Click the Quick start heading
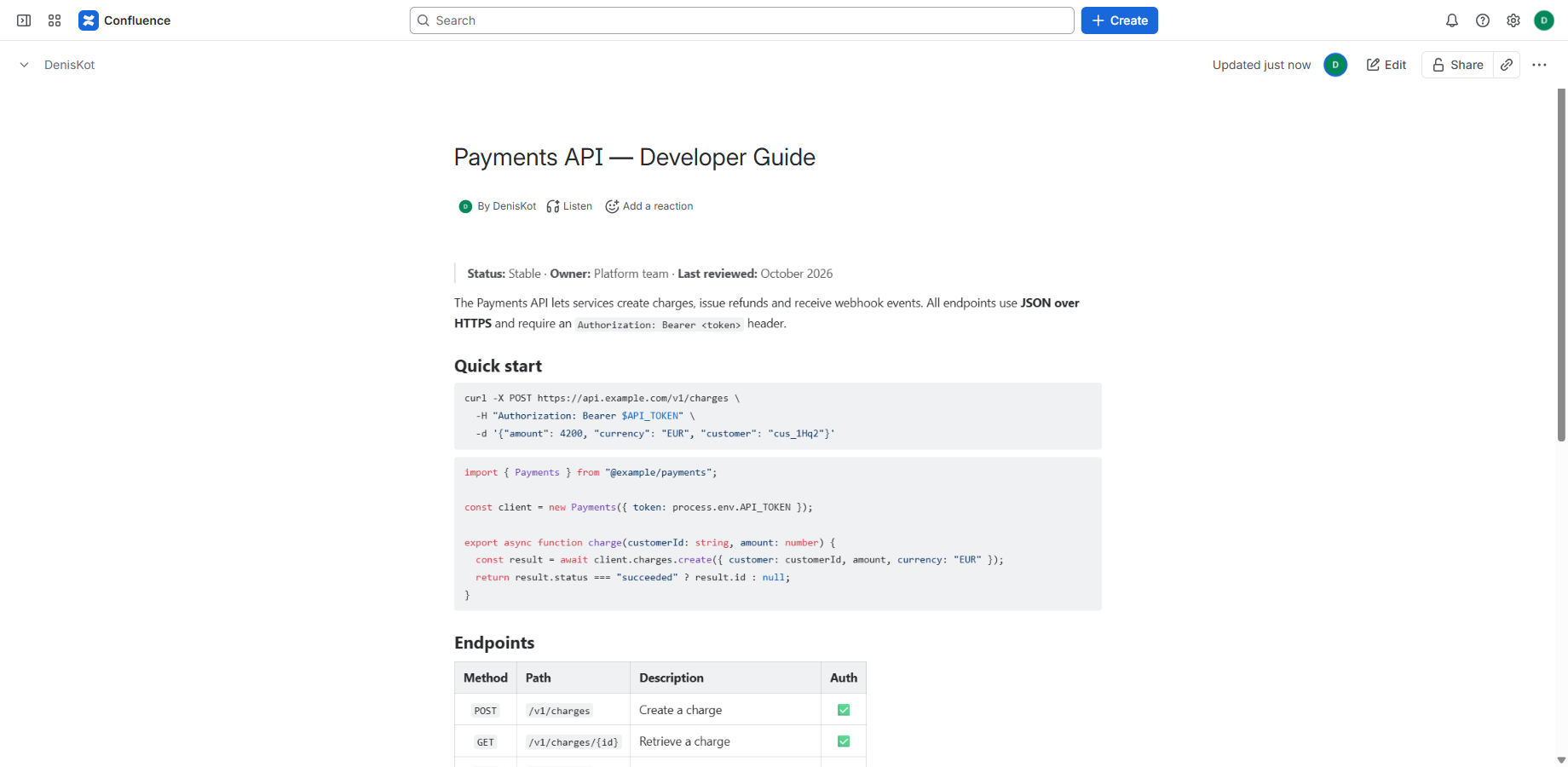Viewport: 1568px width, 767px height. pos(498,366)
